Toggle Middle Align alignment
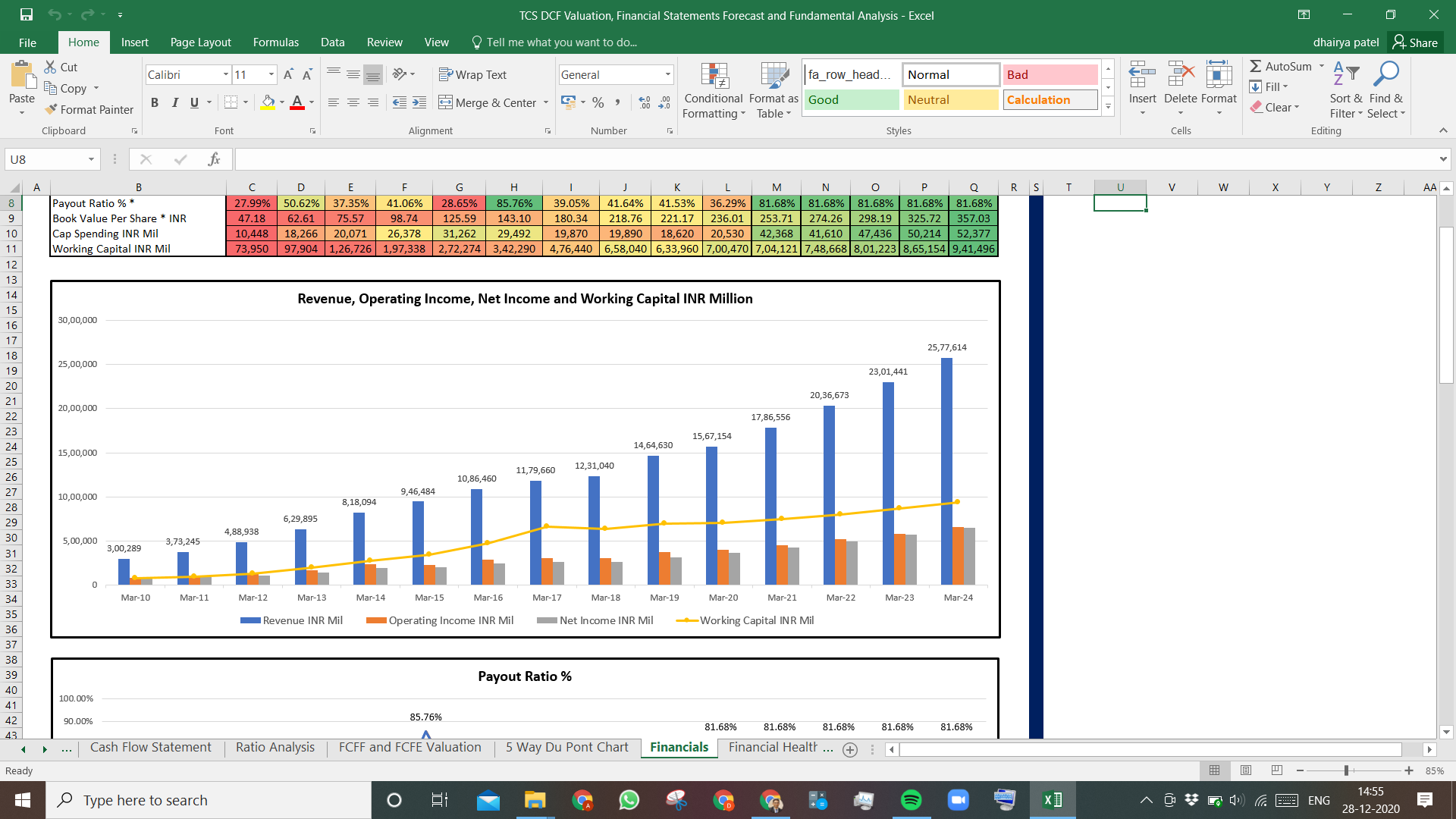1456x819 pixels. [x=353, y=74]
